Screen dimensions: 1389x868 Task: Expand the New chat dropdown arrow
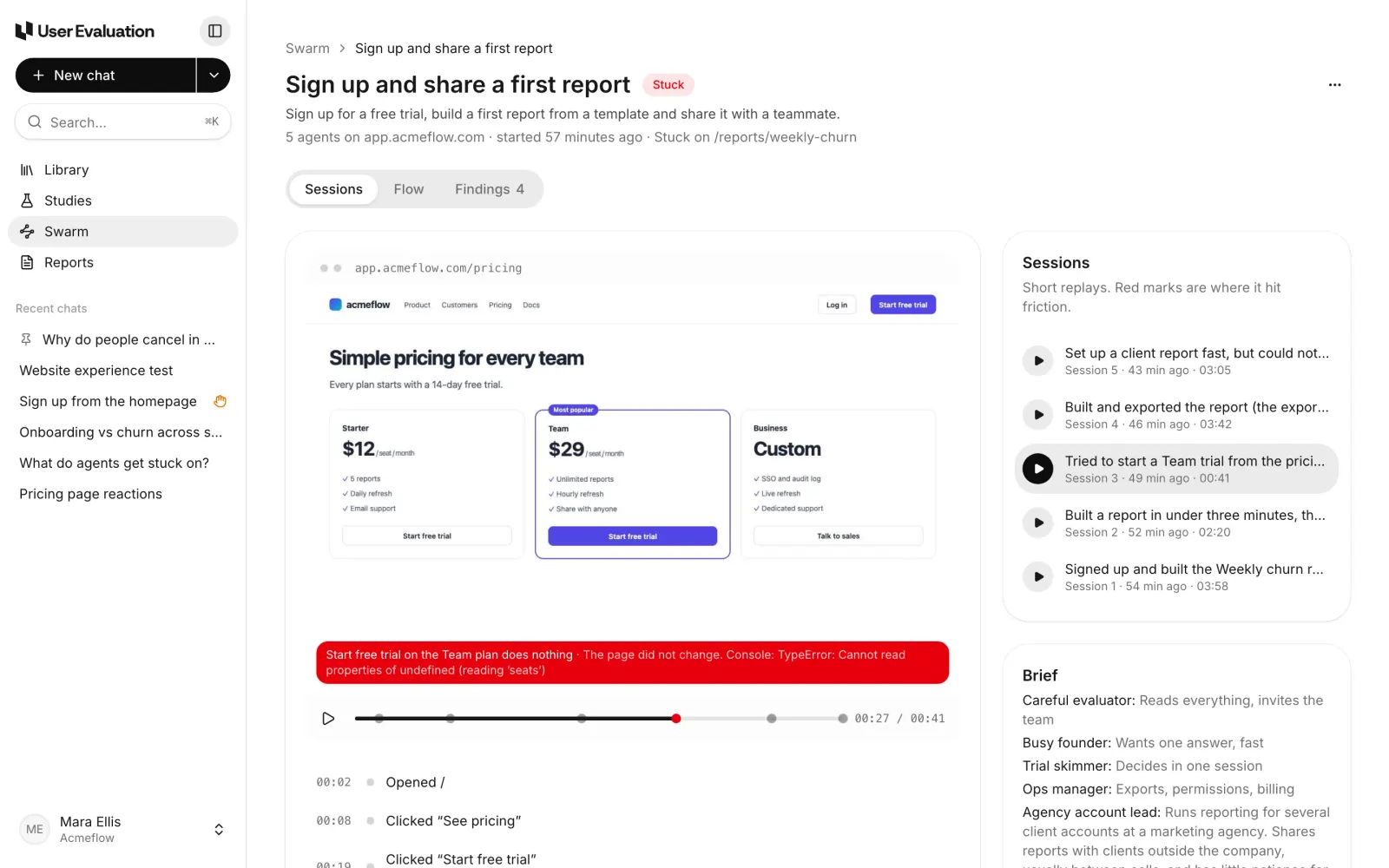(x=214, y=76)
